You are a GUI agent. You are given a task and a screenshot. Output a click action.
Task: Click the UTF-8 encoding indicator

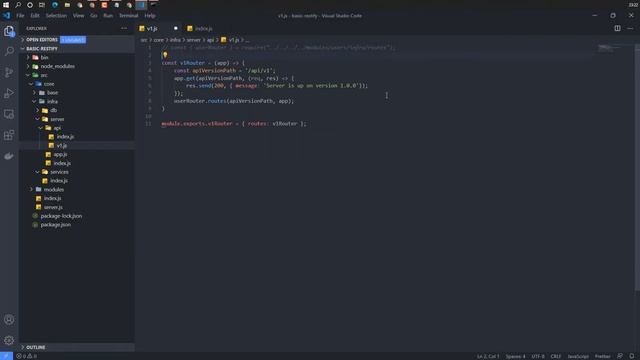tap(538, 356)
